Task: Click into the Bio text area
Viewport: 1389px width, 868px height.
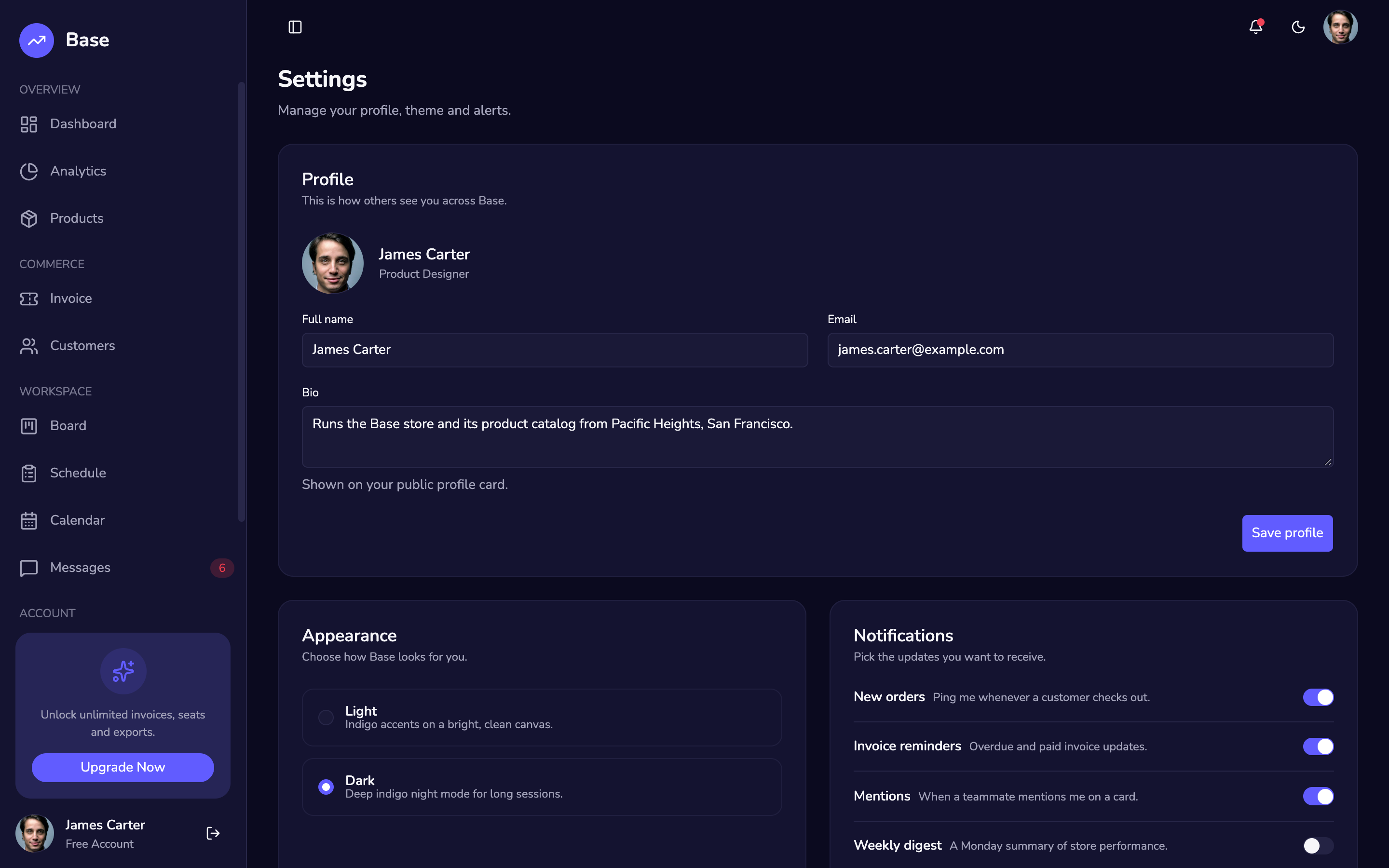Action: click(x=817, y=436)
